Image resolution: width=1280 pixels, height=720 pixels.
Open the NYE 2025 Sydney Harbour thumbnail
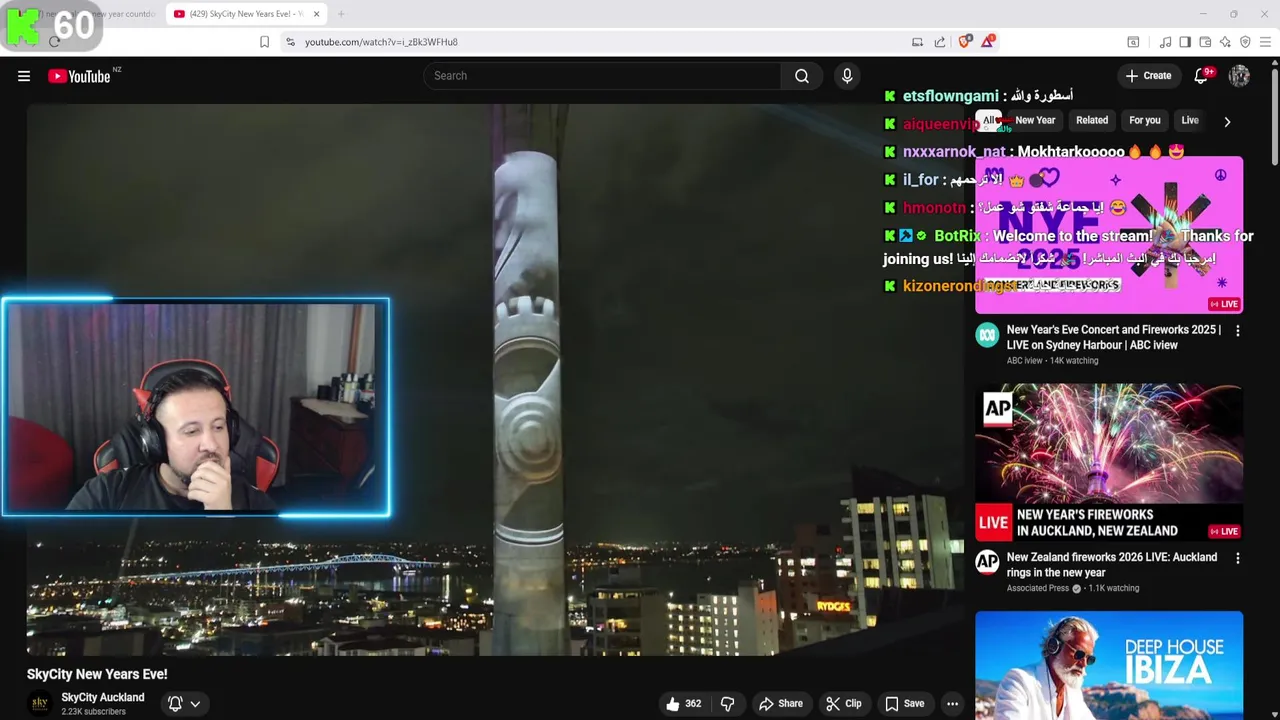1109,234
